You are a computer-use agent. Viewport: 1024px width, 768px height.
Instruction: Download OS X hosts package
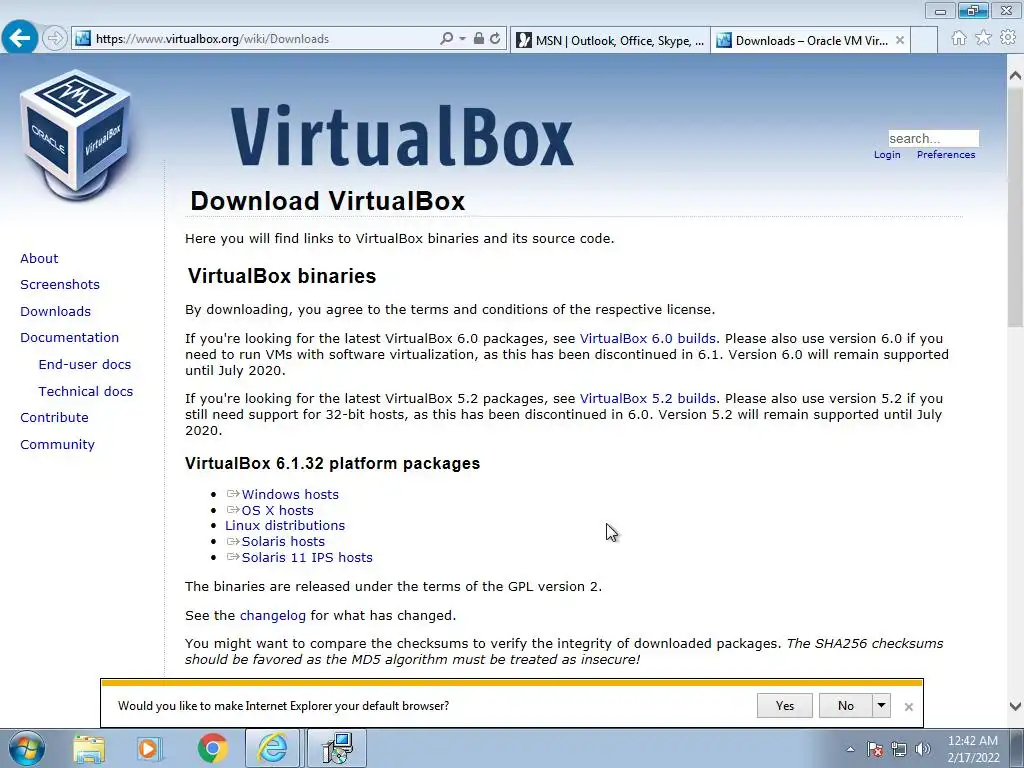tap(278, 510)
